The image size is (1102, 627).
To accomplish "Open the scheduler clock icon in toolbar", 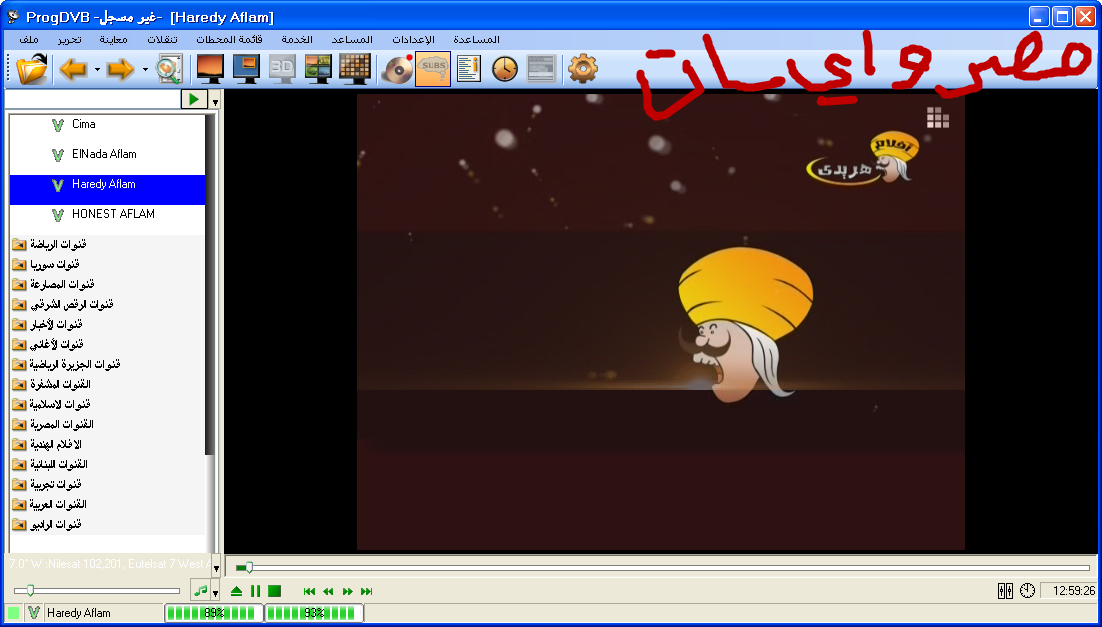I will (505, 69).
